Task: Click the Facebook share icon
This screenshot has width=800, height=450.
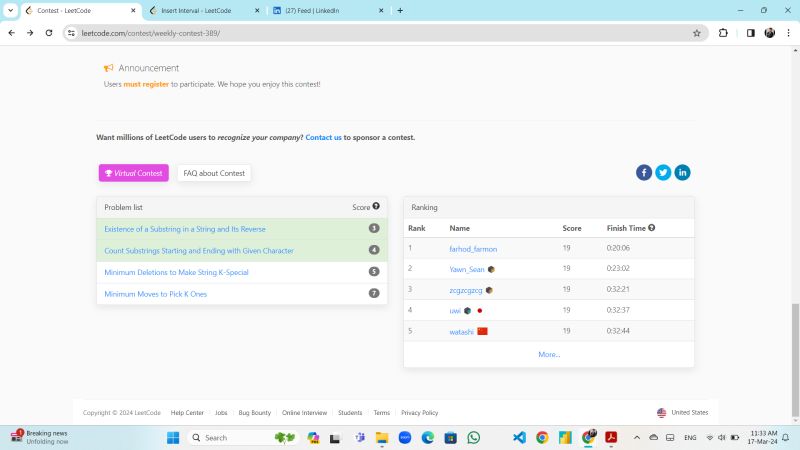Action: click(x=644, y=172)
